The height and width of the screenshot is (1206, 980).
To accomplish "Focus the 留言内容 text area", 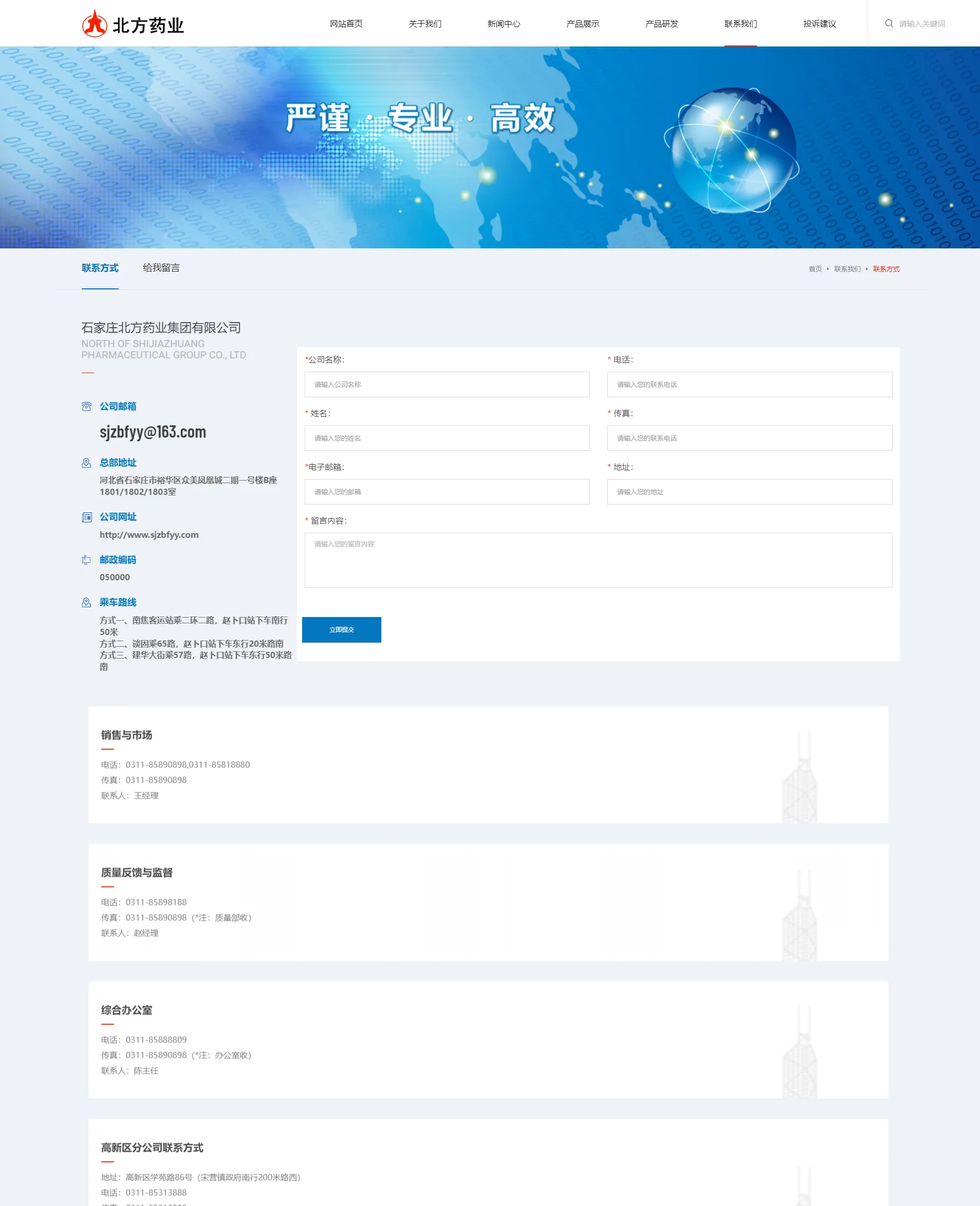I will pyautogui.click(x=599, y=560).
